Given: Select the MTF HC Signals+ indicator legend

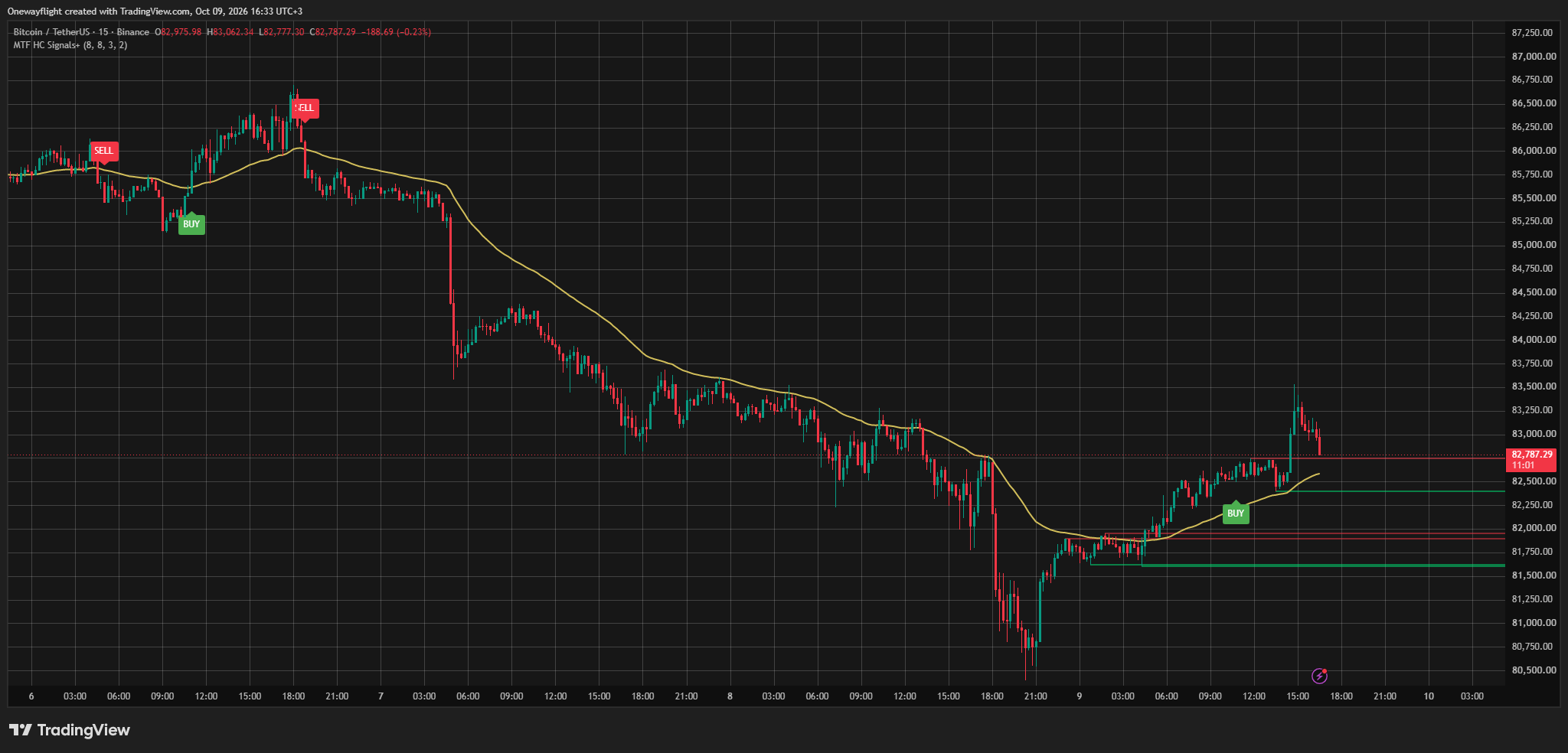Looking at the screenshot, I should click(x=70, y=45).
